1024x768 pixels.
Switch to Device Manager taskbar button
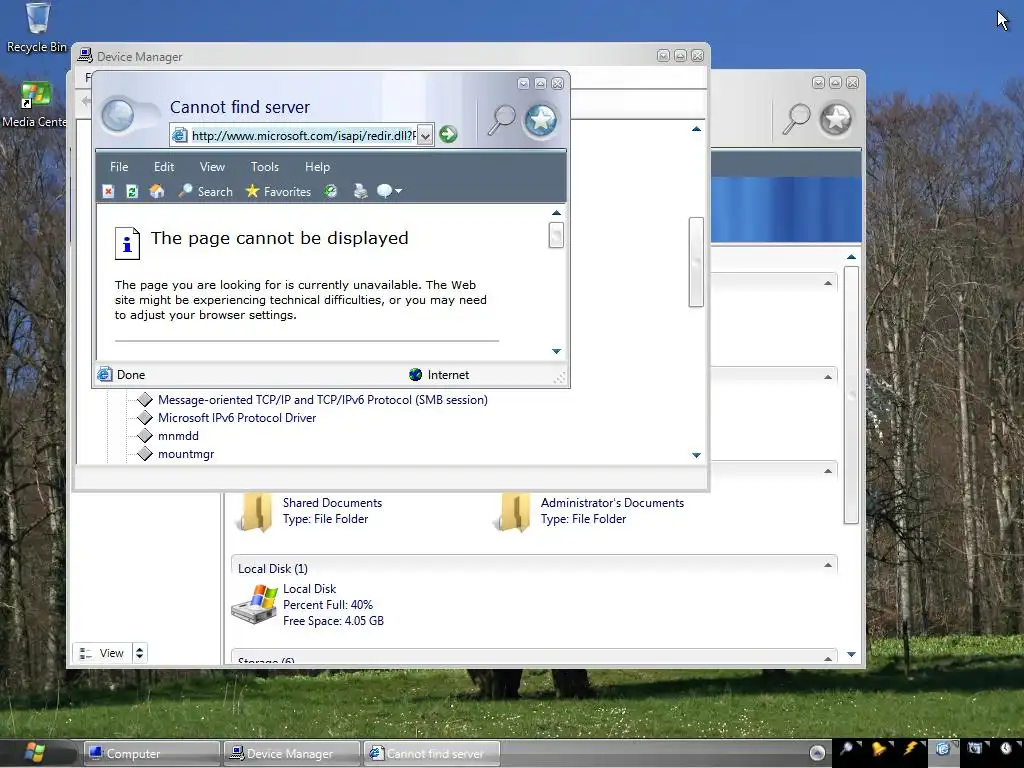(291, 754)
